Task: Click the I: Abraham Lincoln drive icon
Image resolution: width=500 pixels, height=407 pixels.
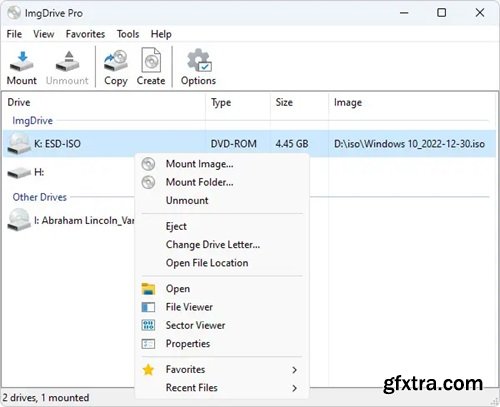Action: 19,220
